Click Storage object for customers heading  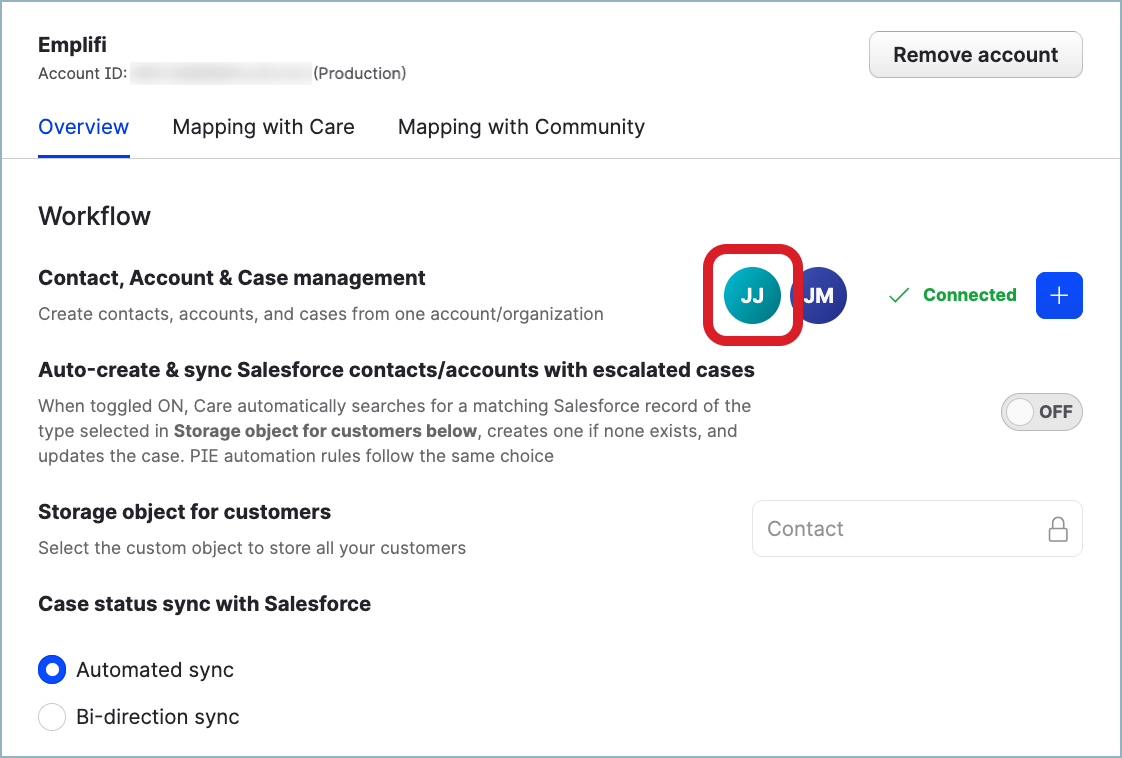coord(185,512)
